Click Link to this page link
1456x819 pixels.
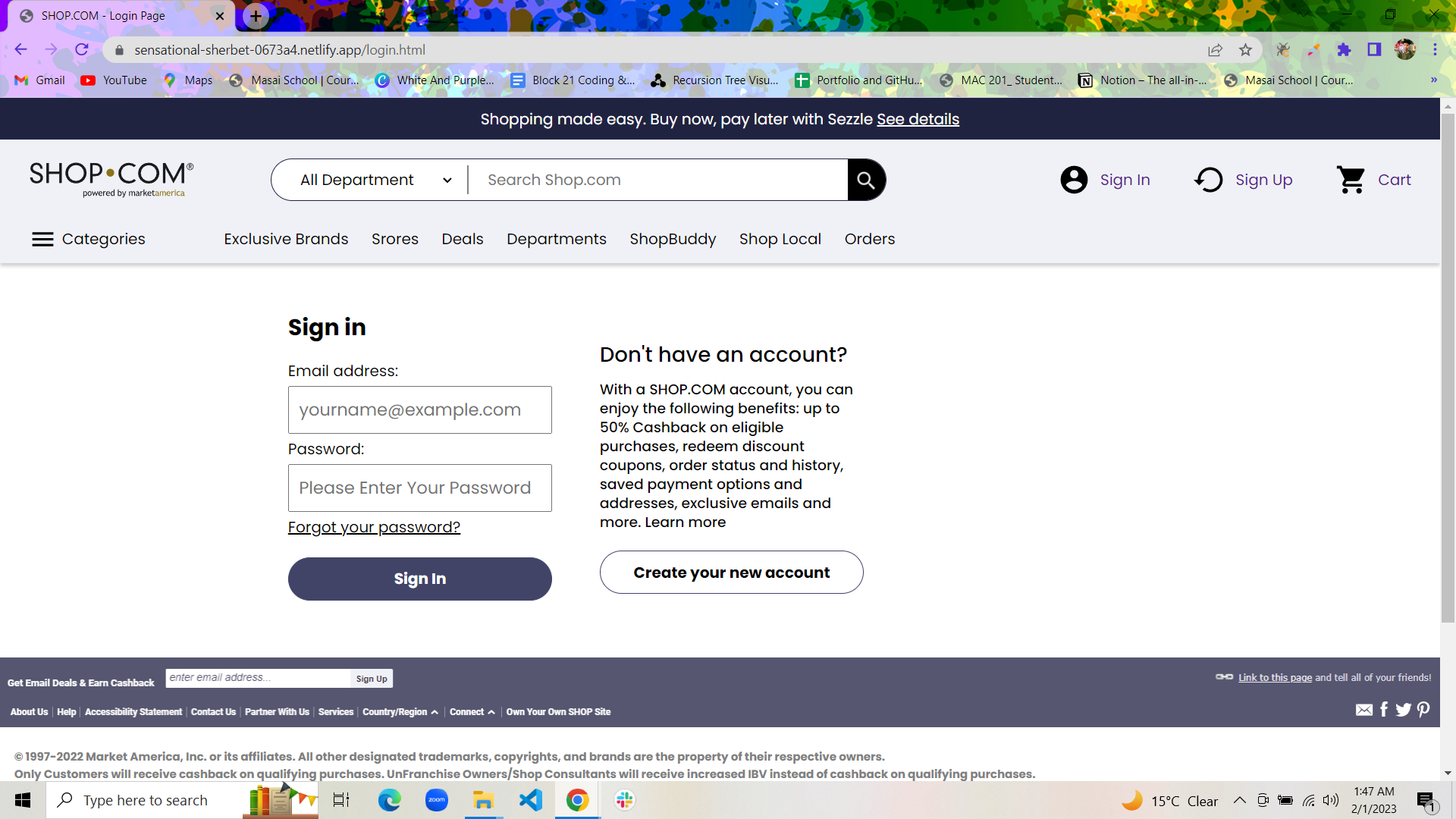point(1276,678)
